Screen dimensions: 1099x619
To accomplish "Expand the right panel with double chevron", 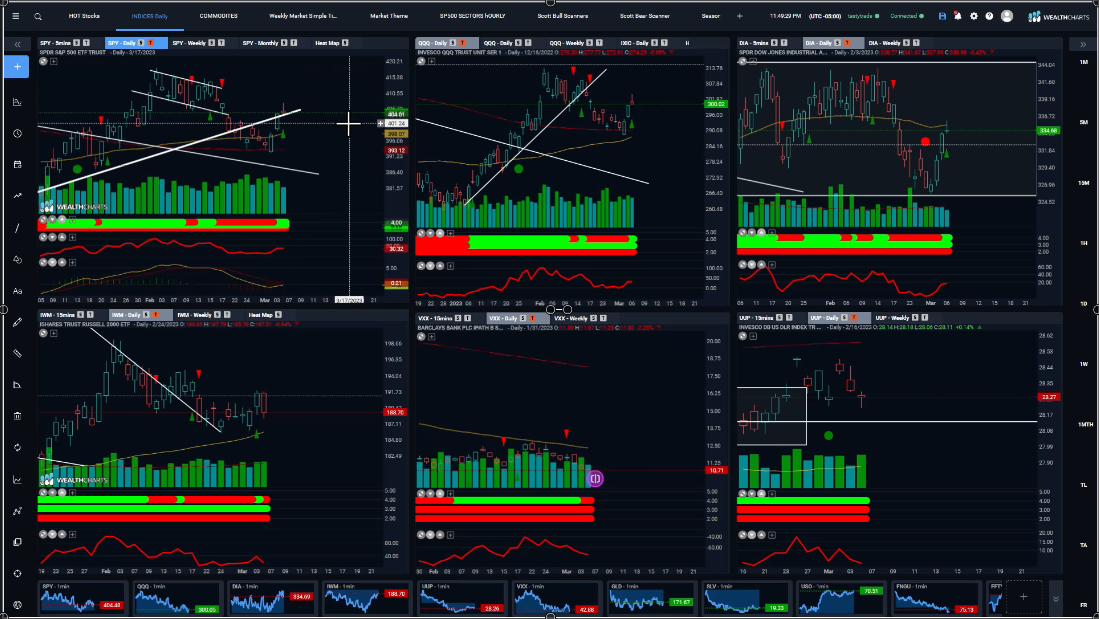I will (x=1083, y=44).
